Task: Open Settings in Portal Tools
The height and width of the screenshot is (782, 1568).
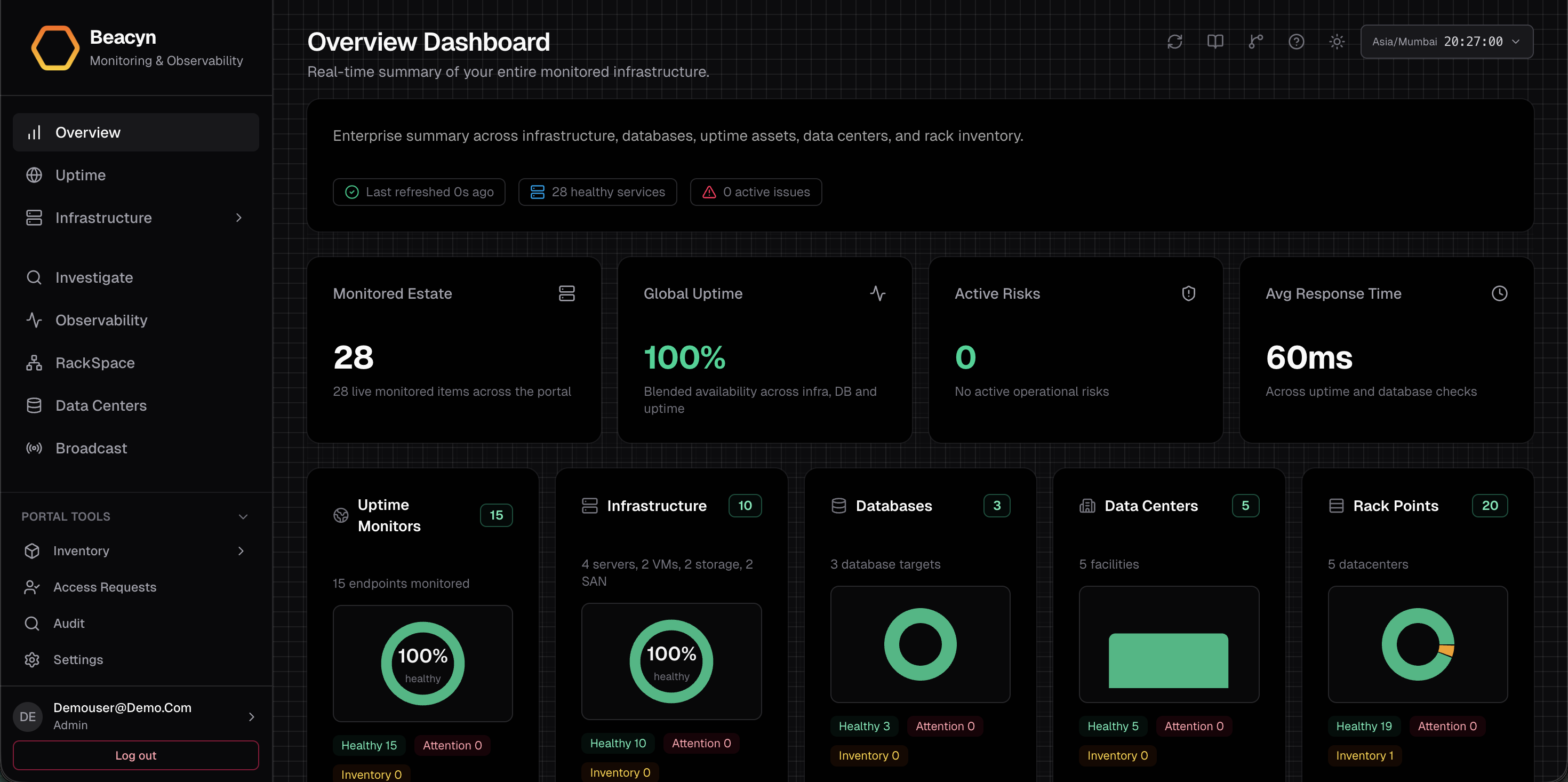Action: (136, 660)
